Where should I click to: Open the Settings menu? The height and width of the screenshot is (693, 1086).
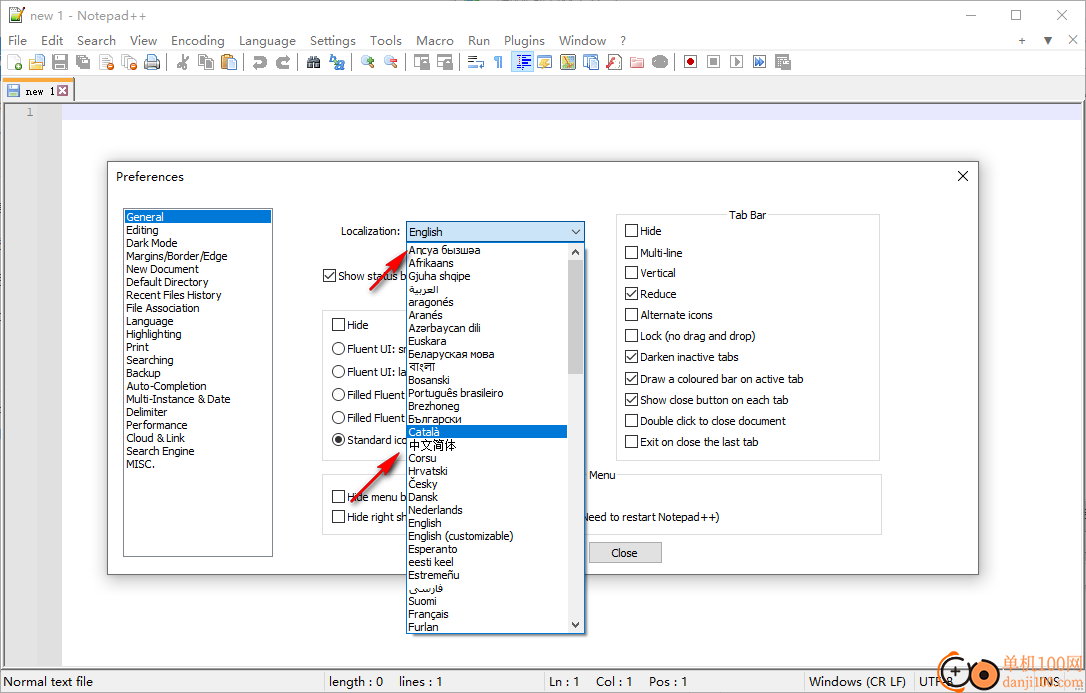click(x=332, y=41)
